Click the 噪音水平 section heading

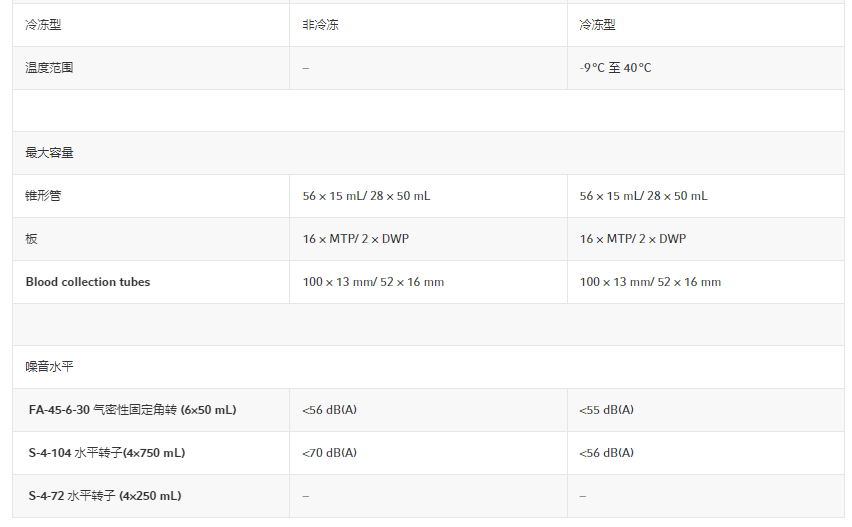[49, 367]
